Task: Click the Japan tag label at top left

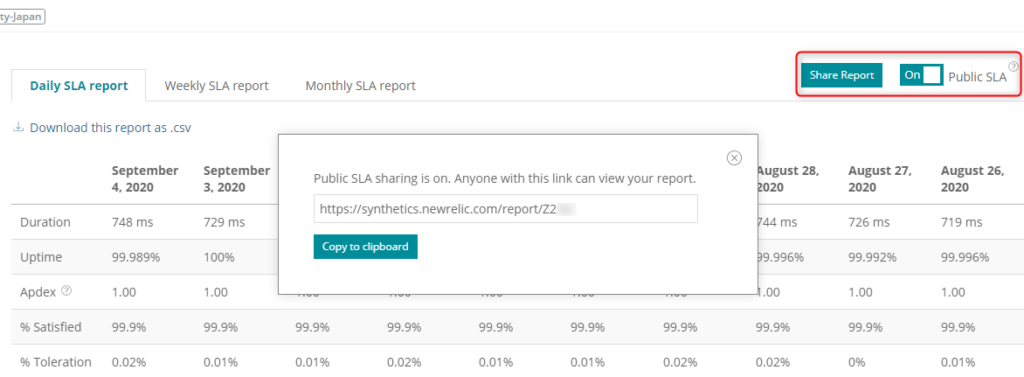Action: point(22,15)
